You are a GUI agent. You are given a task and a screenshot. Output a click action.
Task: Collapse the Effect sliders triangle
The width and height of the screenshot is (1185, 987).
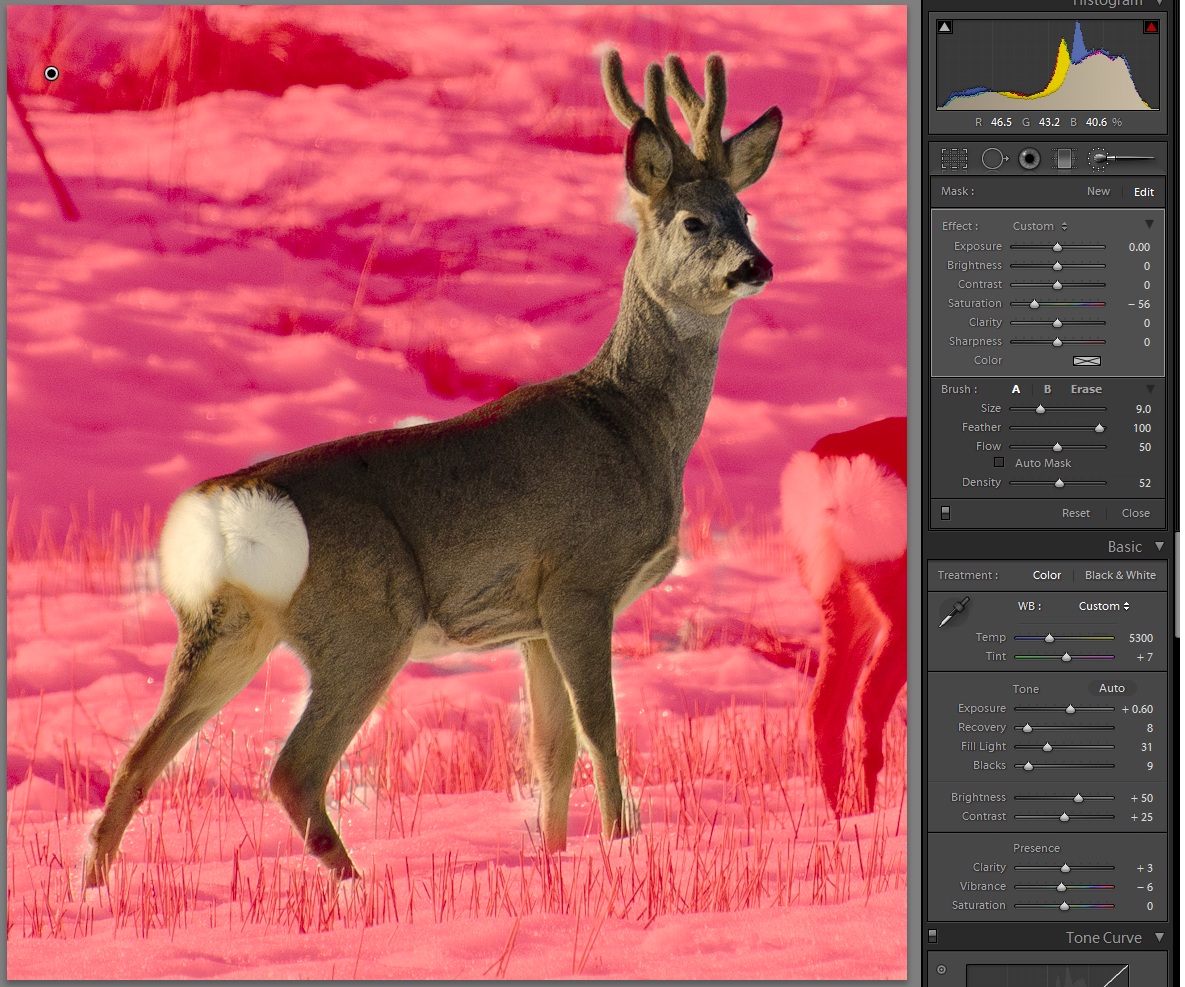coord(1149,224)
